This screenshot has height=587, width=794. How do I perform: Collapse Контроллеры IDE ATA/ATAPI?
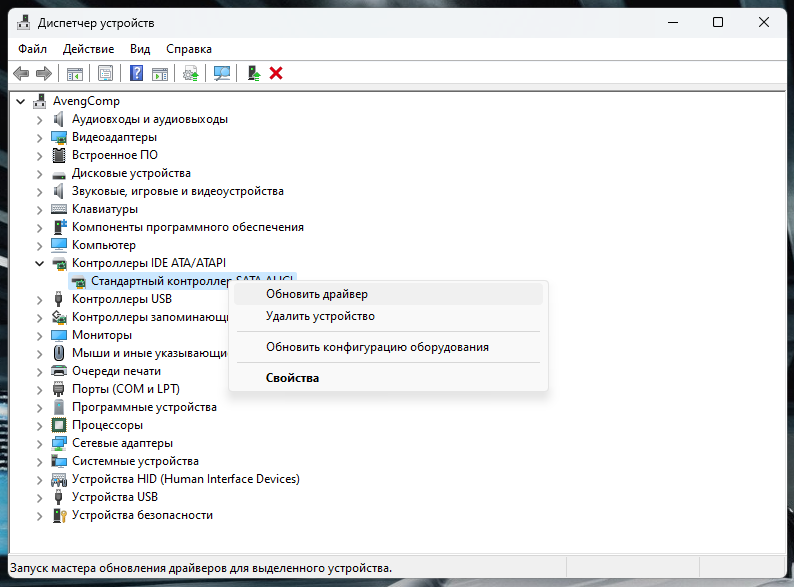[39, 263]
